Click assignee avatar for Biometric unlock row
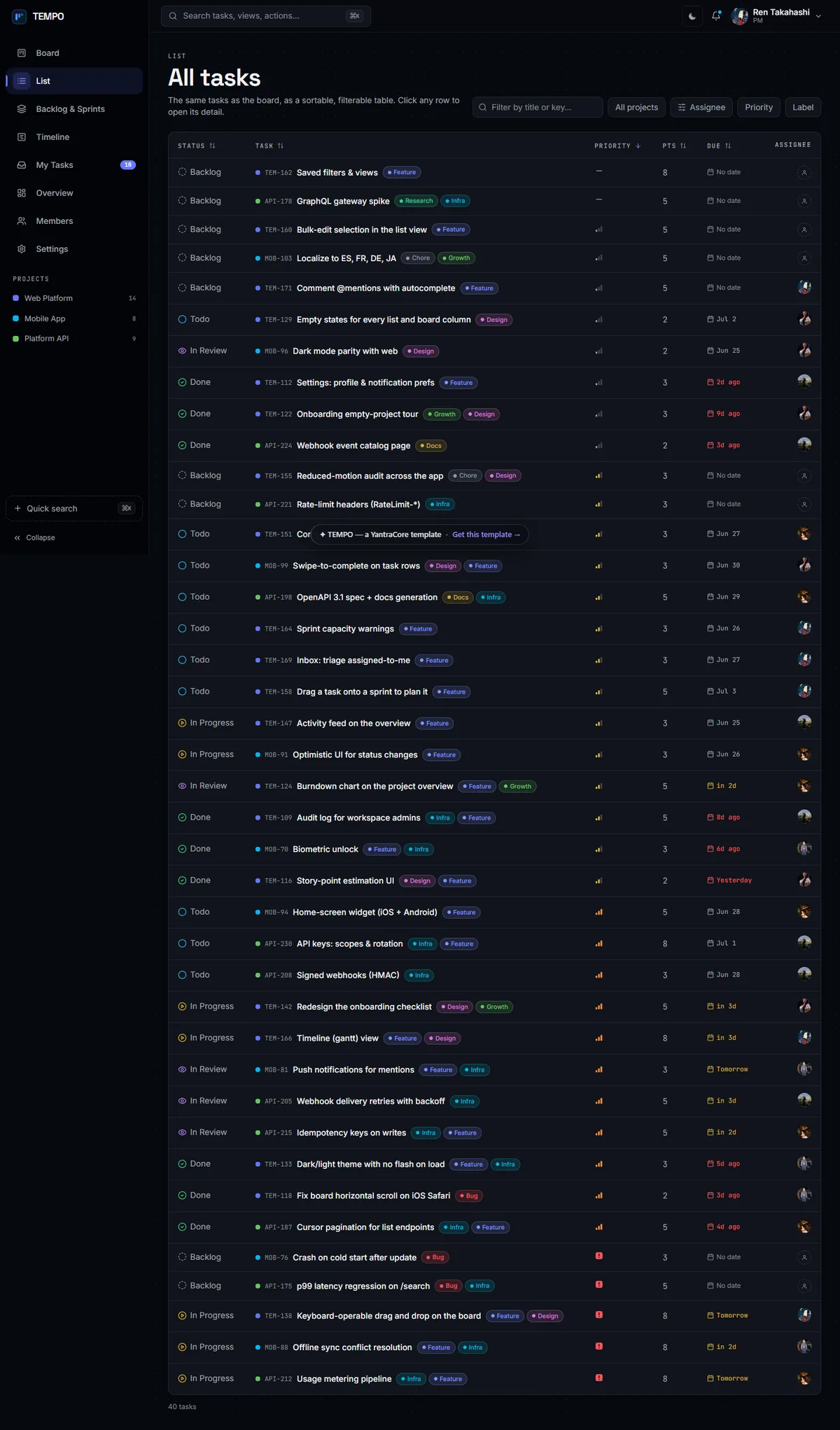The image size is (840, 1430). (x=804, y=848)
